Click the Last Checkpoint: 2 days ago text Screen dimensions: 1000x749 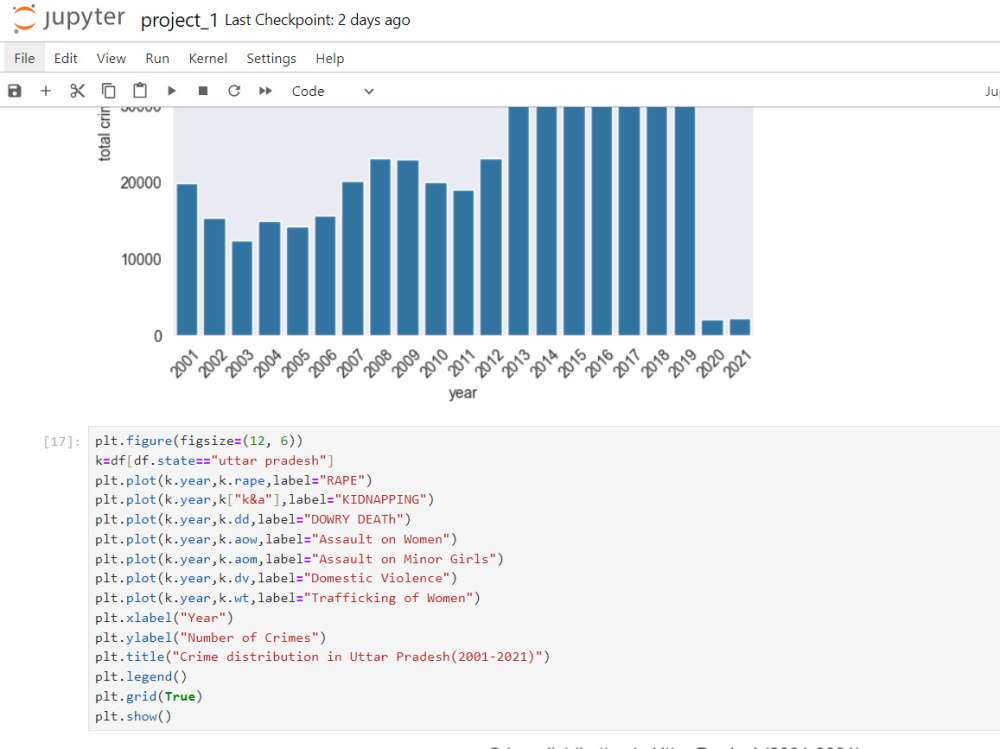pyautogui.click(x=317, y=20)
